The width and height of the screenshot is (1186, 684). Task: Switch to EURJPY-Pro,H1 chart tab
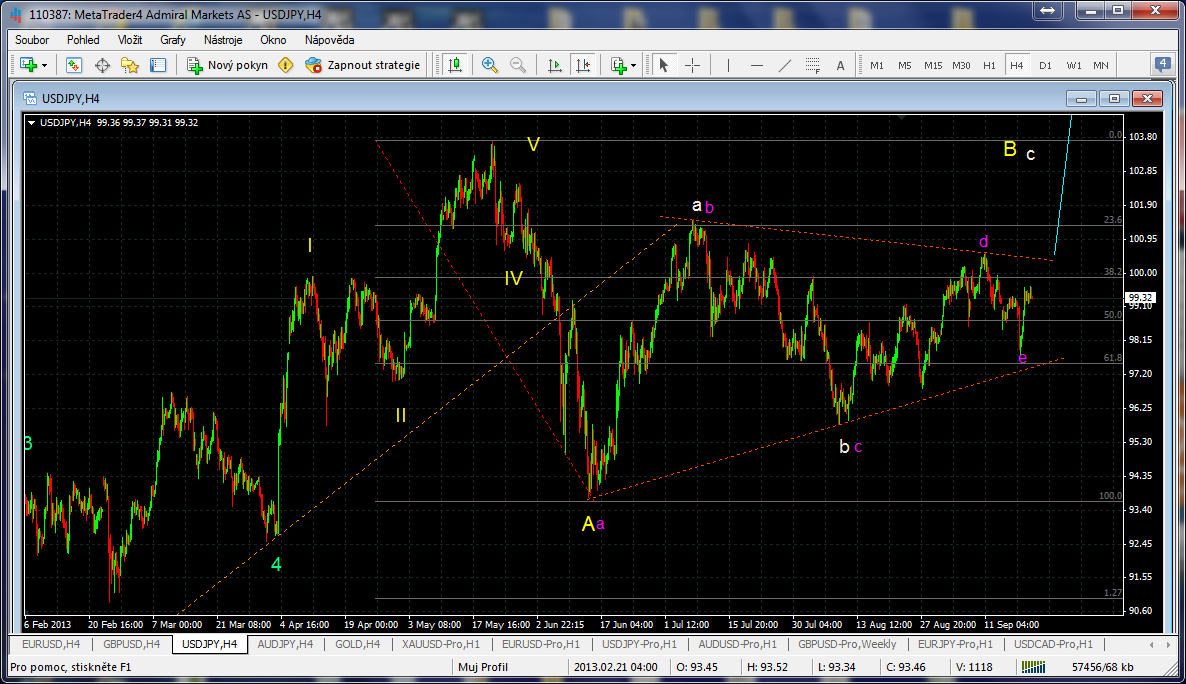pos(955,644)
